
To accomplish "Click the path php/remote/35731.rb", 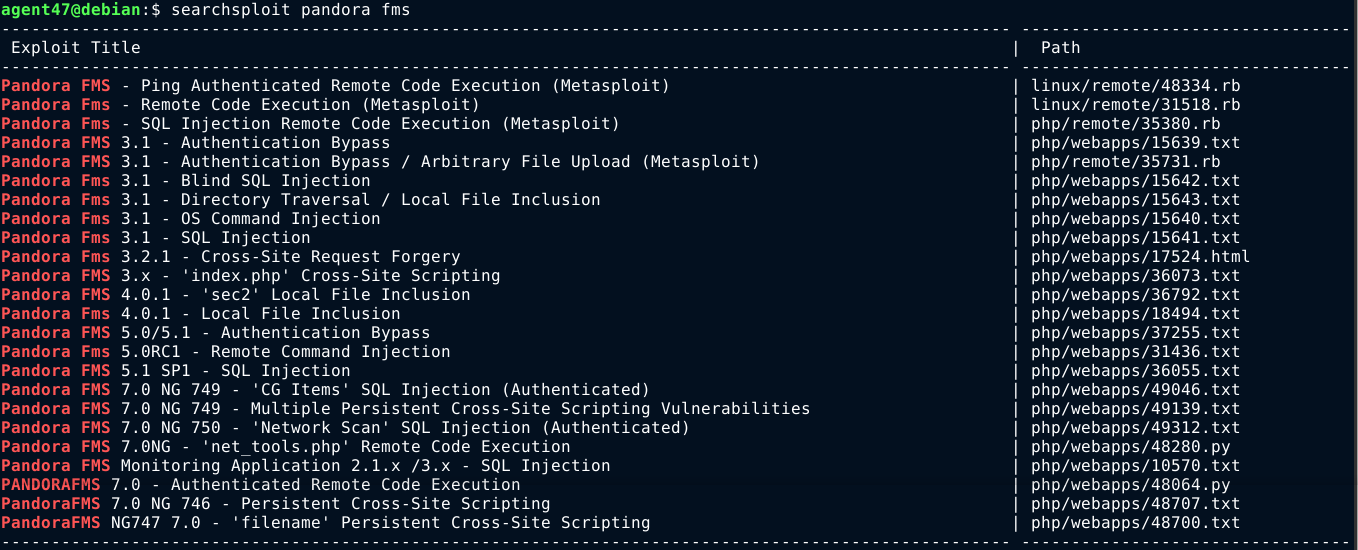I will tap(1125, 162).
